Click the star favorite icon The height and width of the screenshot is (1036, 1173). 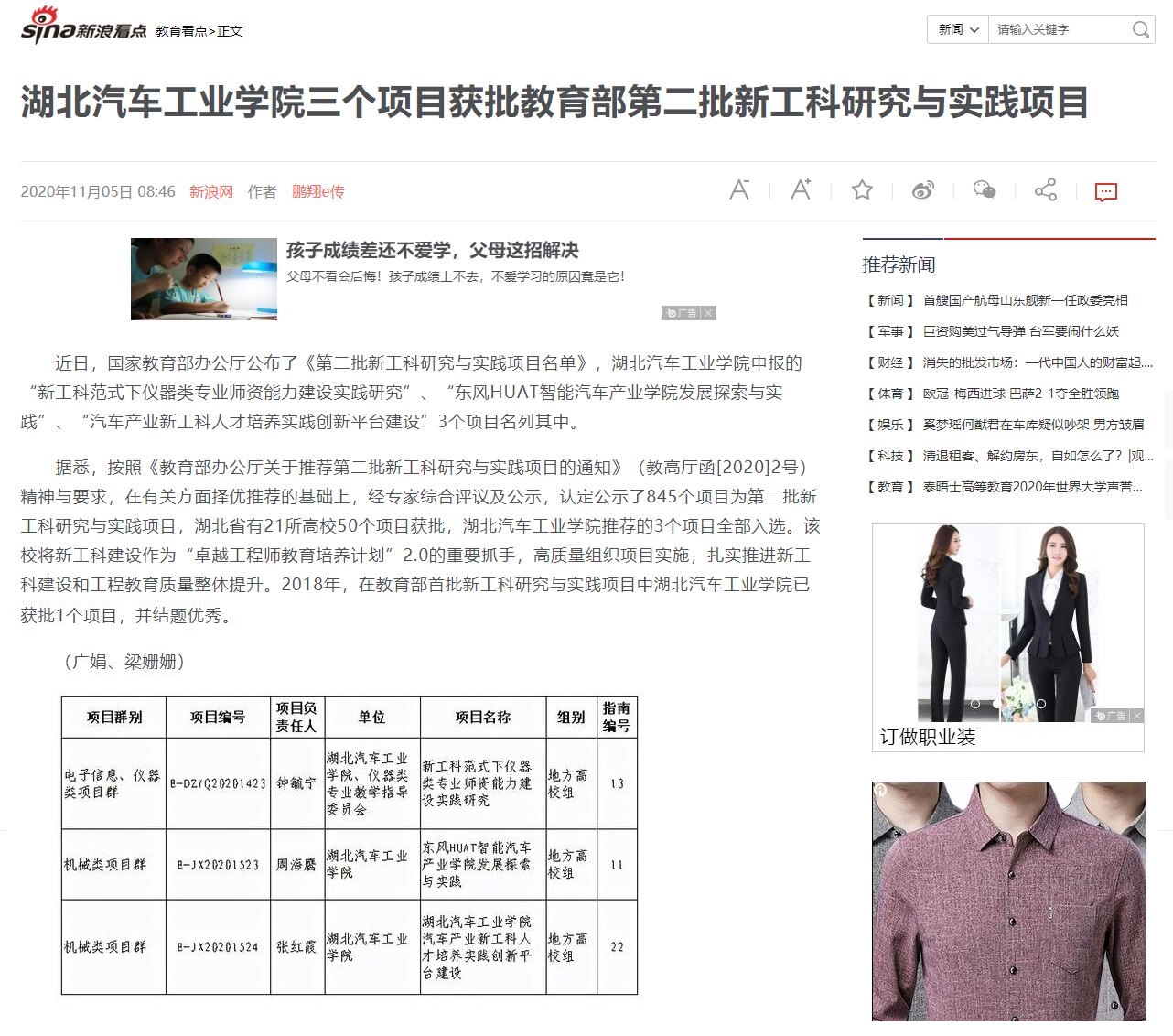pos(862,190)
